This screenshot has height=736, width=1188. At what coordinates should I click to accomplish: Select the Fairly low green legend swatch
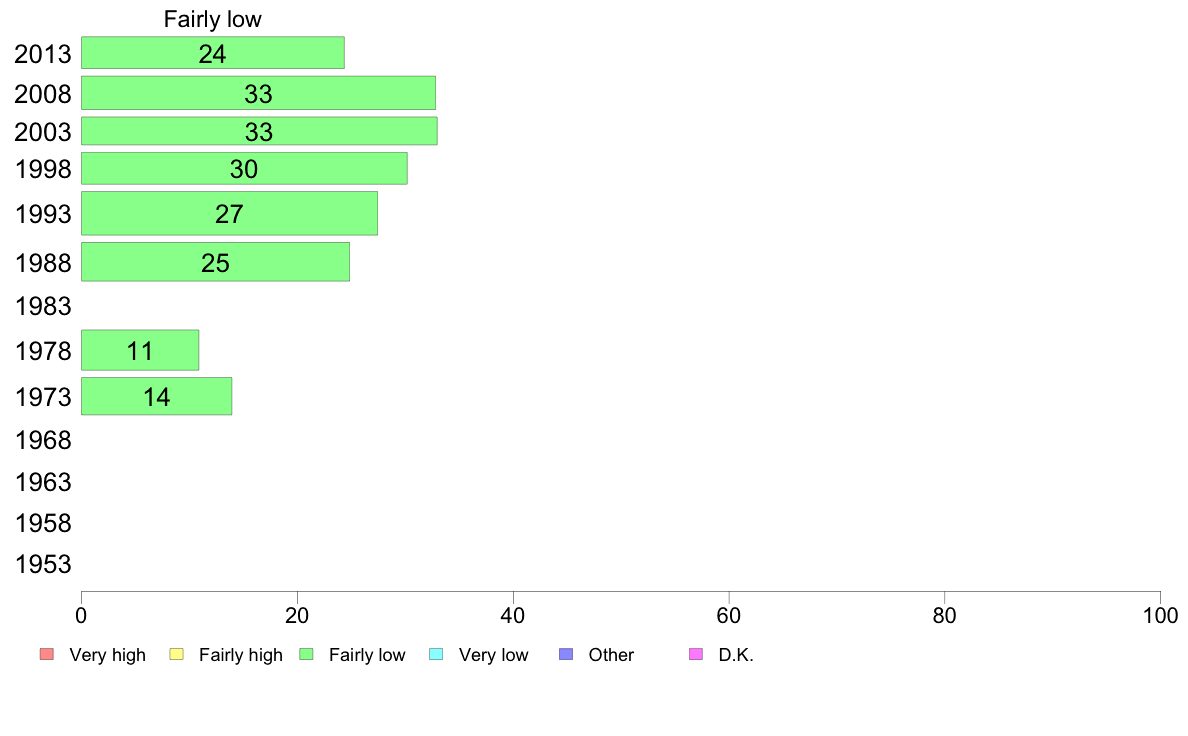pos(306,654)
